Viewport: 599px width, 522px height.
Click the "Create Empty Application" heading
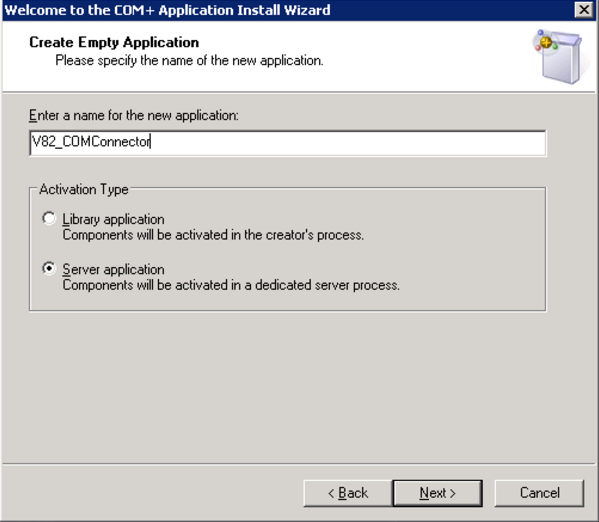coord(114,42)
